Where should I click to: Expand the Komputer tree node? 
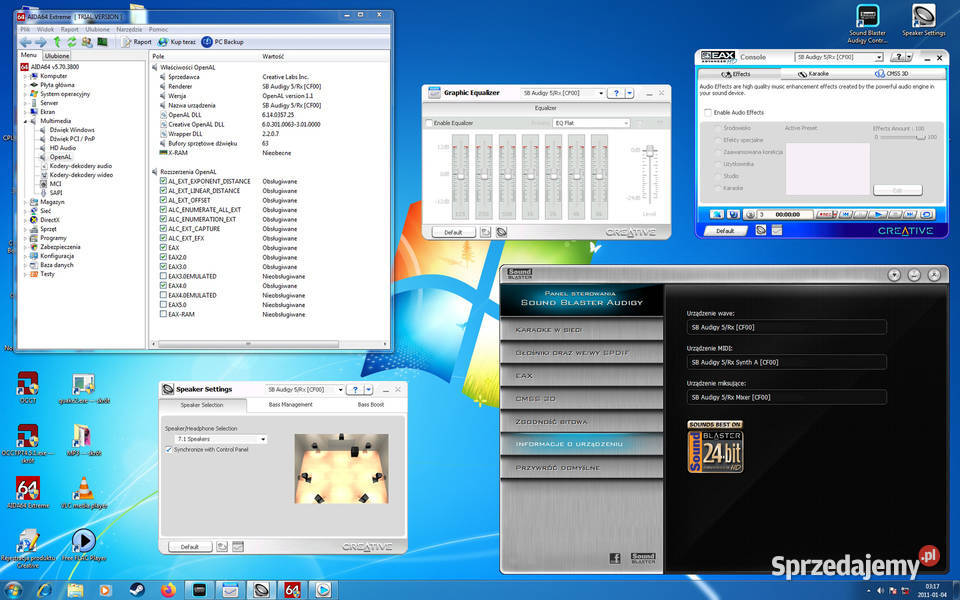[26, 76]
